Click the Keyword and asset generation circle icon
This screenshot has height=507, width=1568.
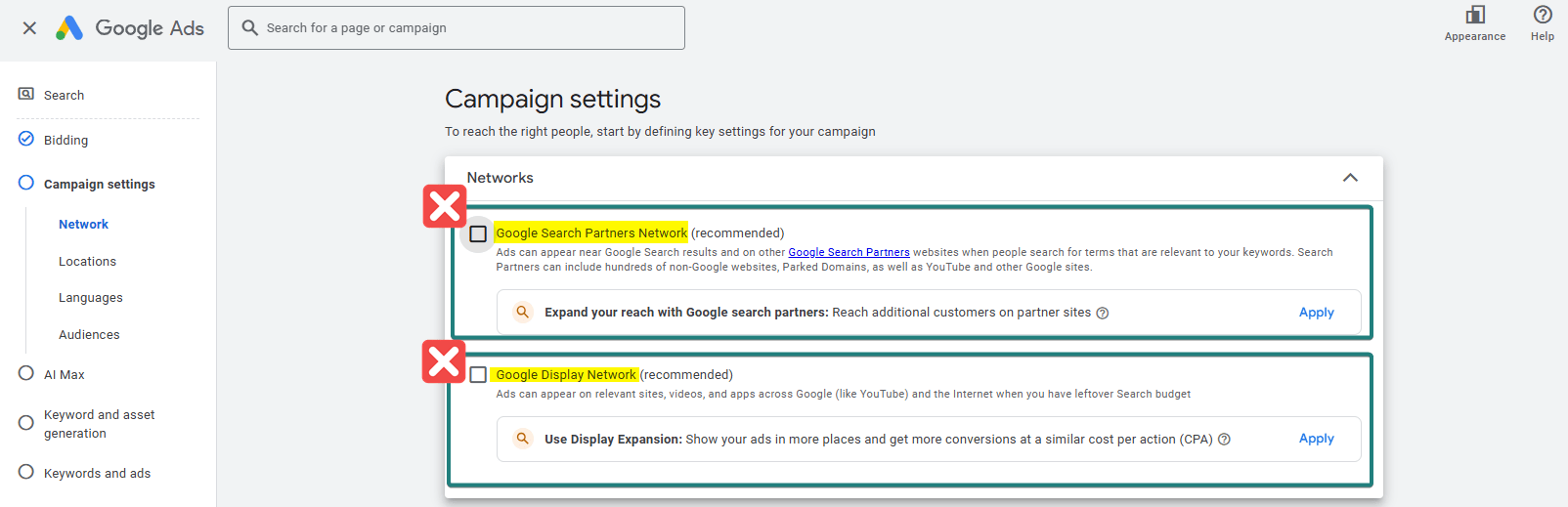pos(26,423)
